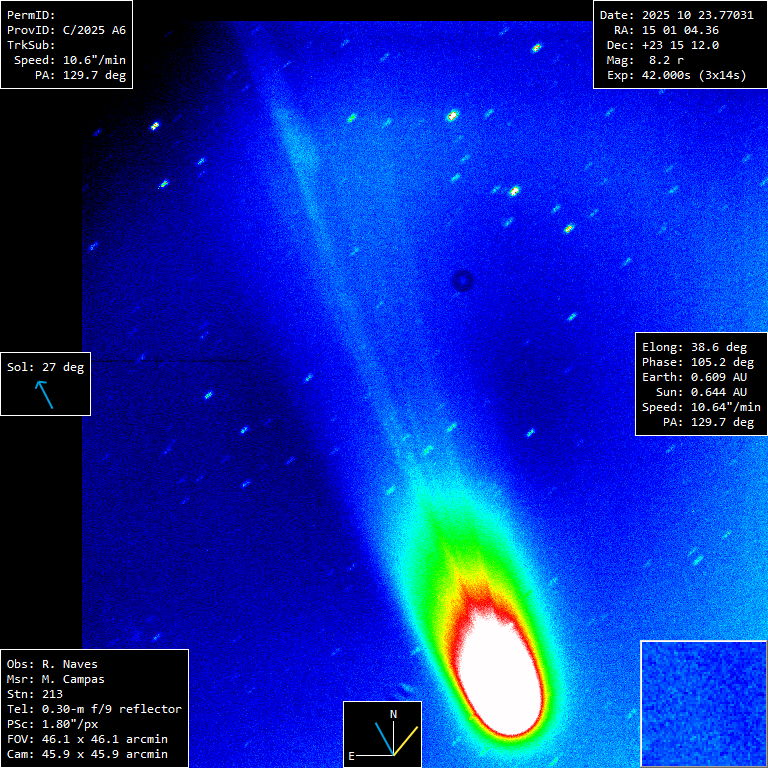Click the background sample inset thumbnail
This screenshot has width=768, height=768.
(702, 703)
